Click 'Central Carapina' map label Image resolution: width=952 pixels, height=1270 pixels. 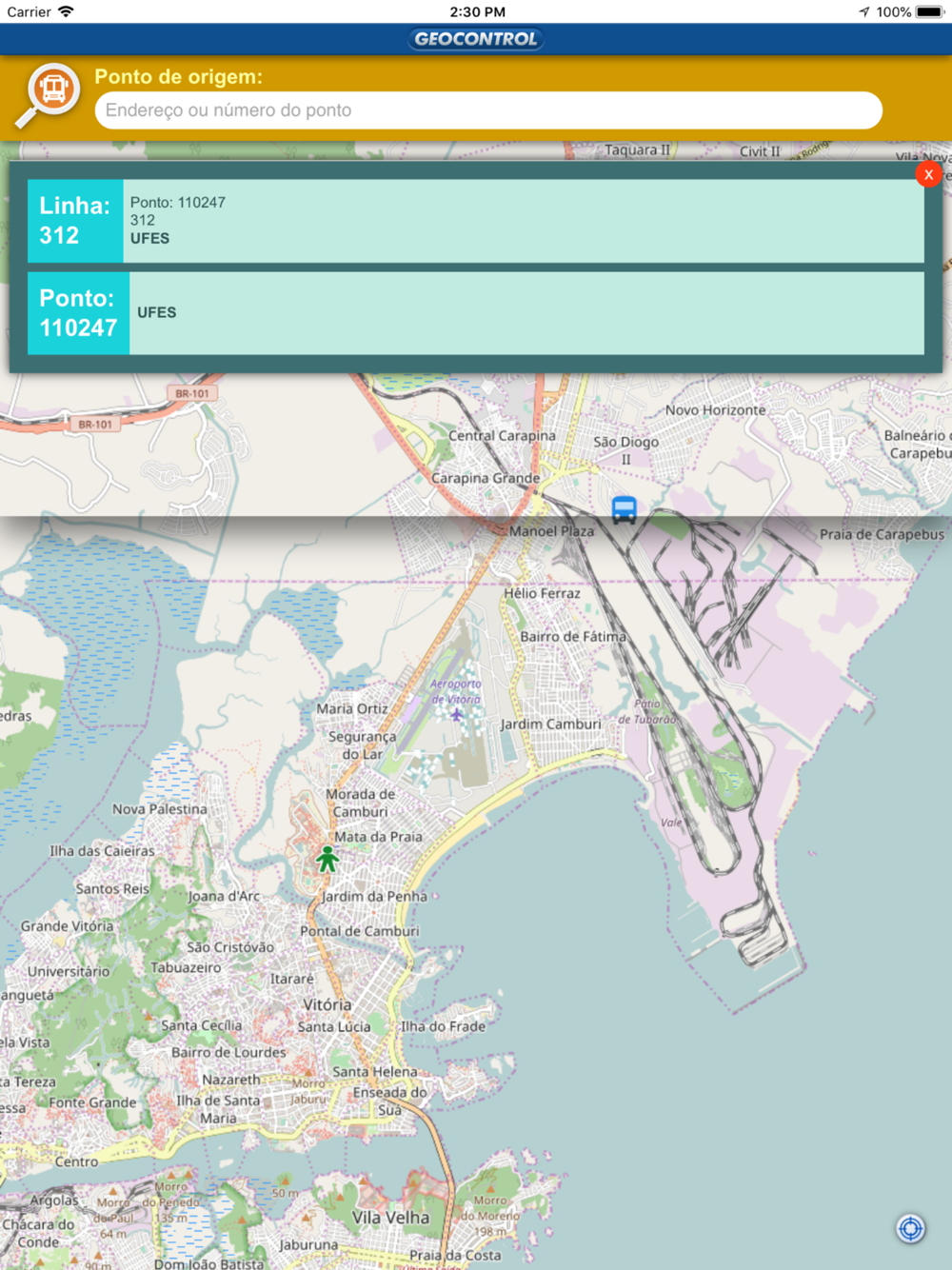(502, 435)
